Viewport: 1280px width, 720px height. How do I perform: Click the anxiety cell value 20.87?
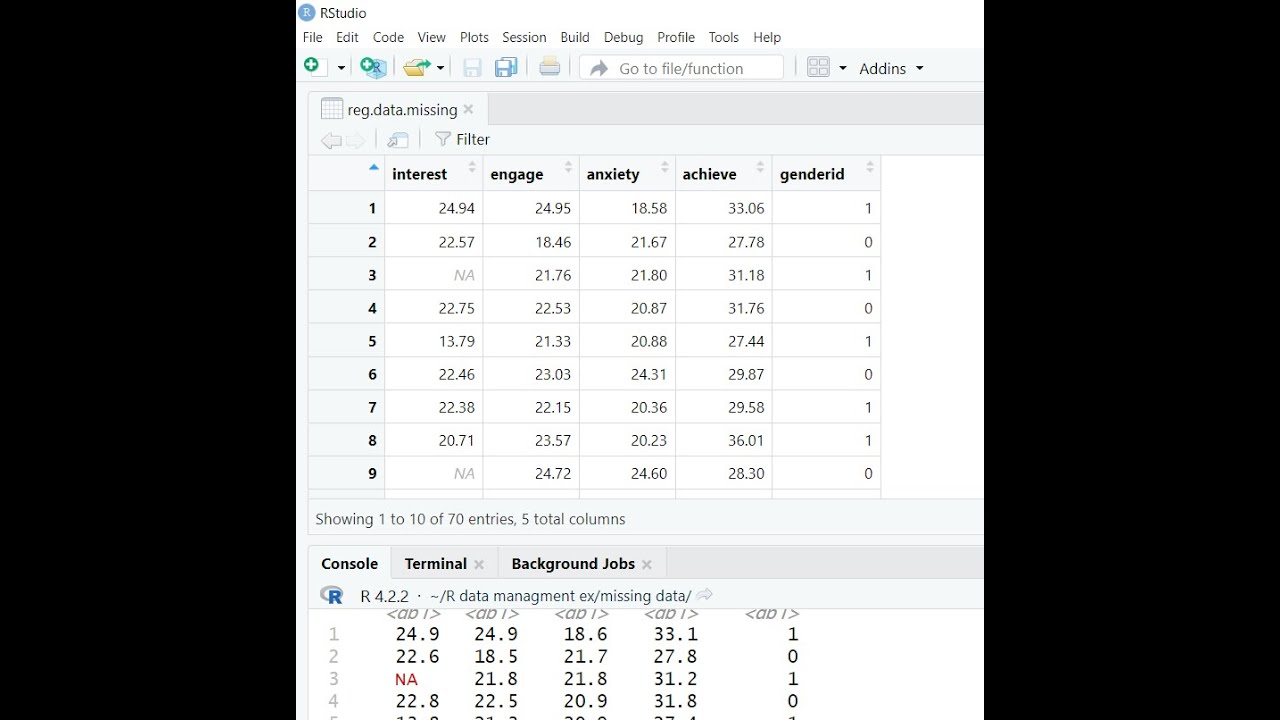(649, 308)
